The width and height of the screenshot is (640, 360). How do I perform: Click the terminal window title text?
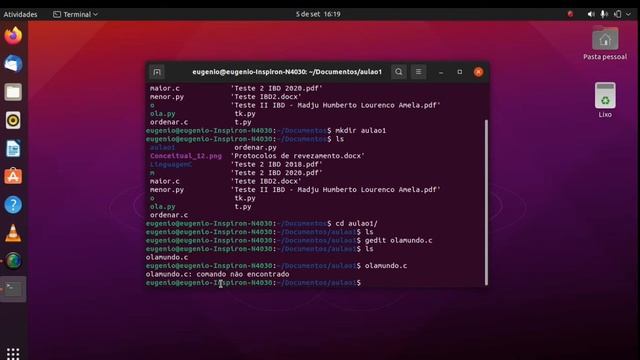pyautogui.click(x=287, y=72)
